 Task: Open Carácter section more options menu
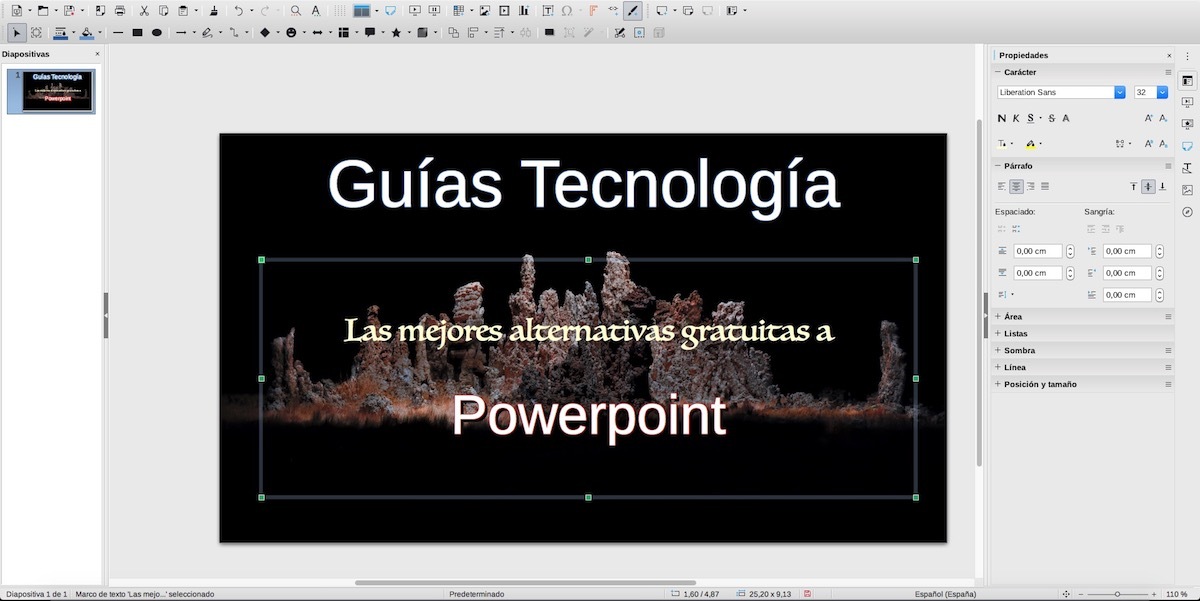click(x=1168, y=72)
